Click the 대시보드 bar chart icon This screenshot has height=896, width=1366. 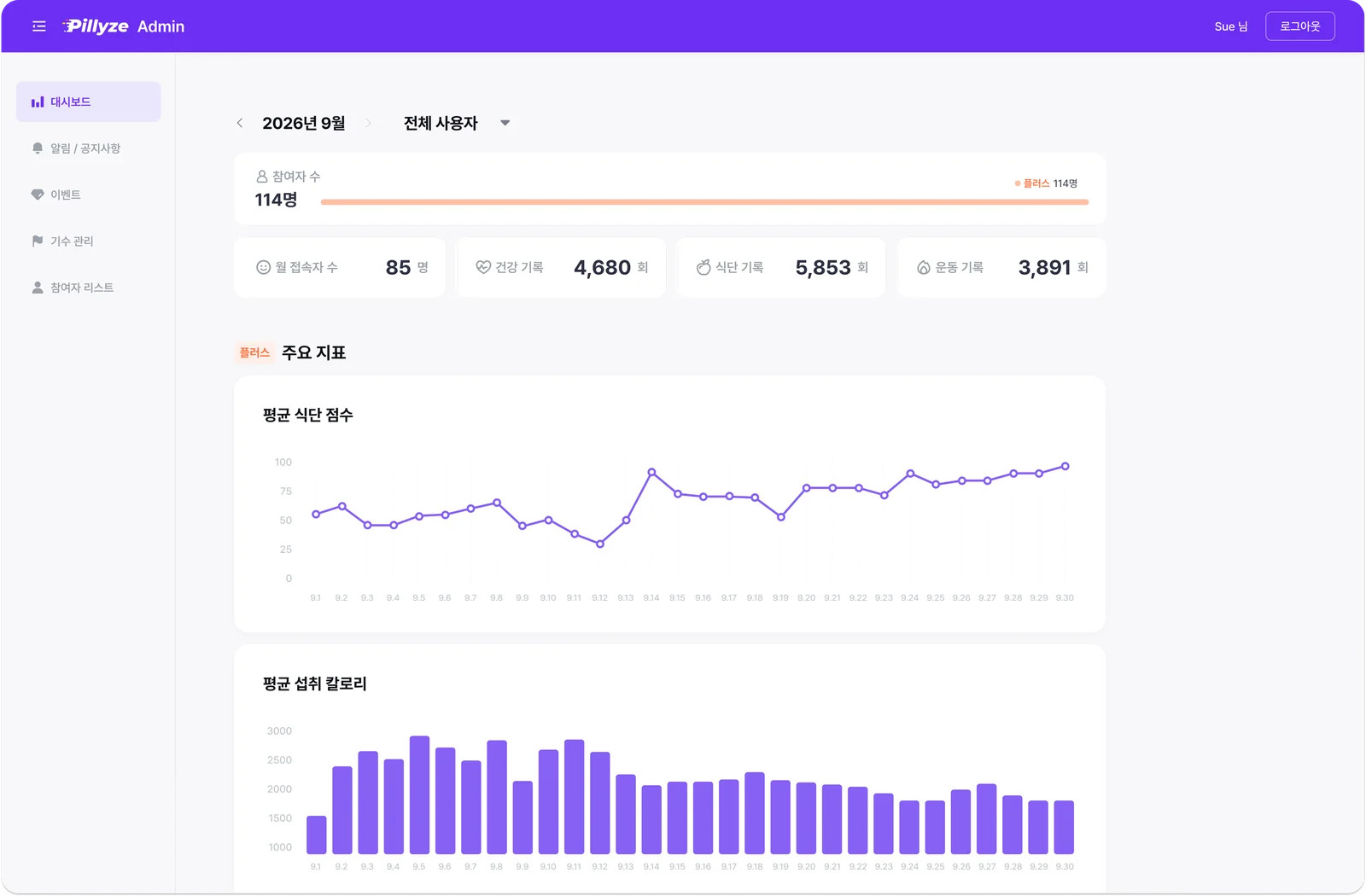[x=38, y=102]
